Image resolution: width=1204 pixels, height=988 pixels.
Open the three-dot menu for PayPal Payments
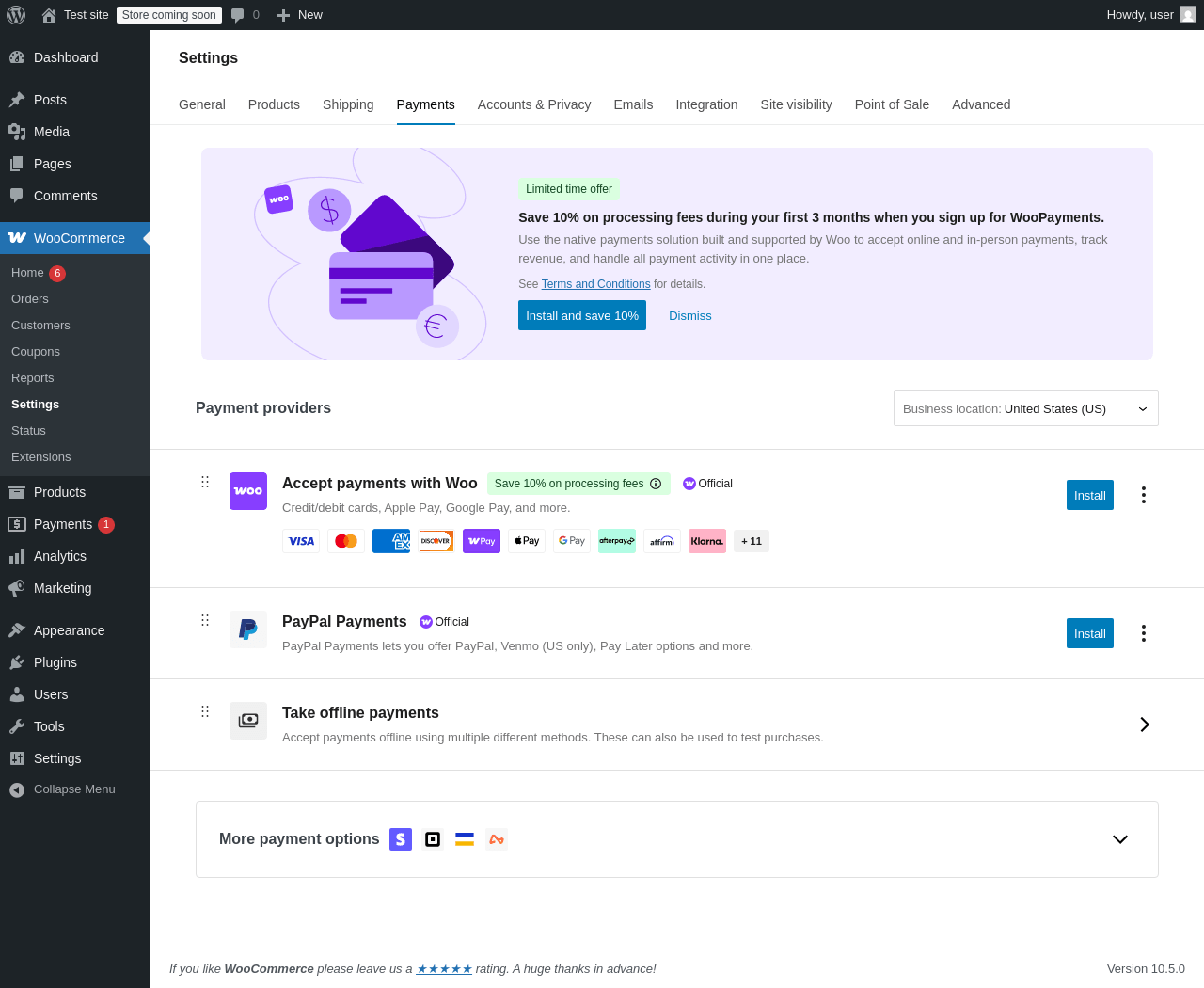[1144, 633]
